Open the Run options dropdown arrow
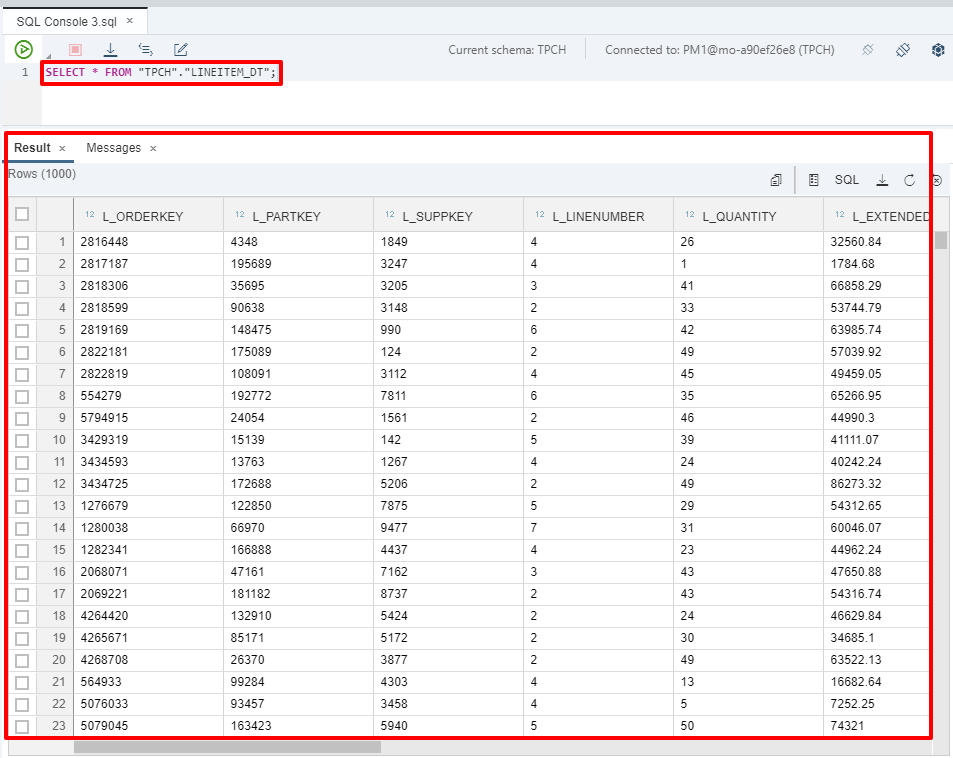This screenshot has width=953, height=758. coord(49,57)
